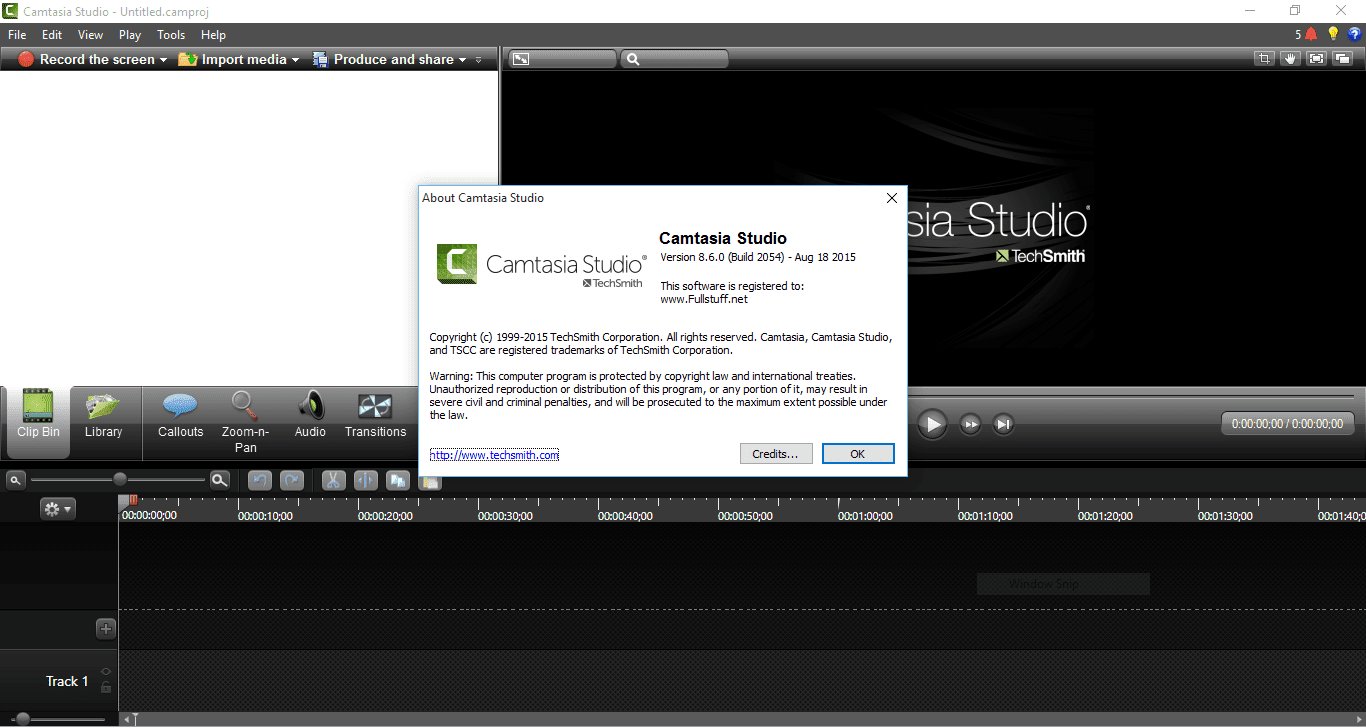
Task: Click the editing dimensions icon above preview
Action: pyautogui.click(x=520, y=59)
